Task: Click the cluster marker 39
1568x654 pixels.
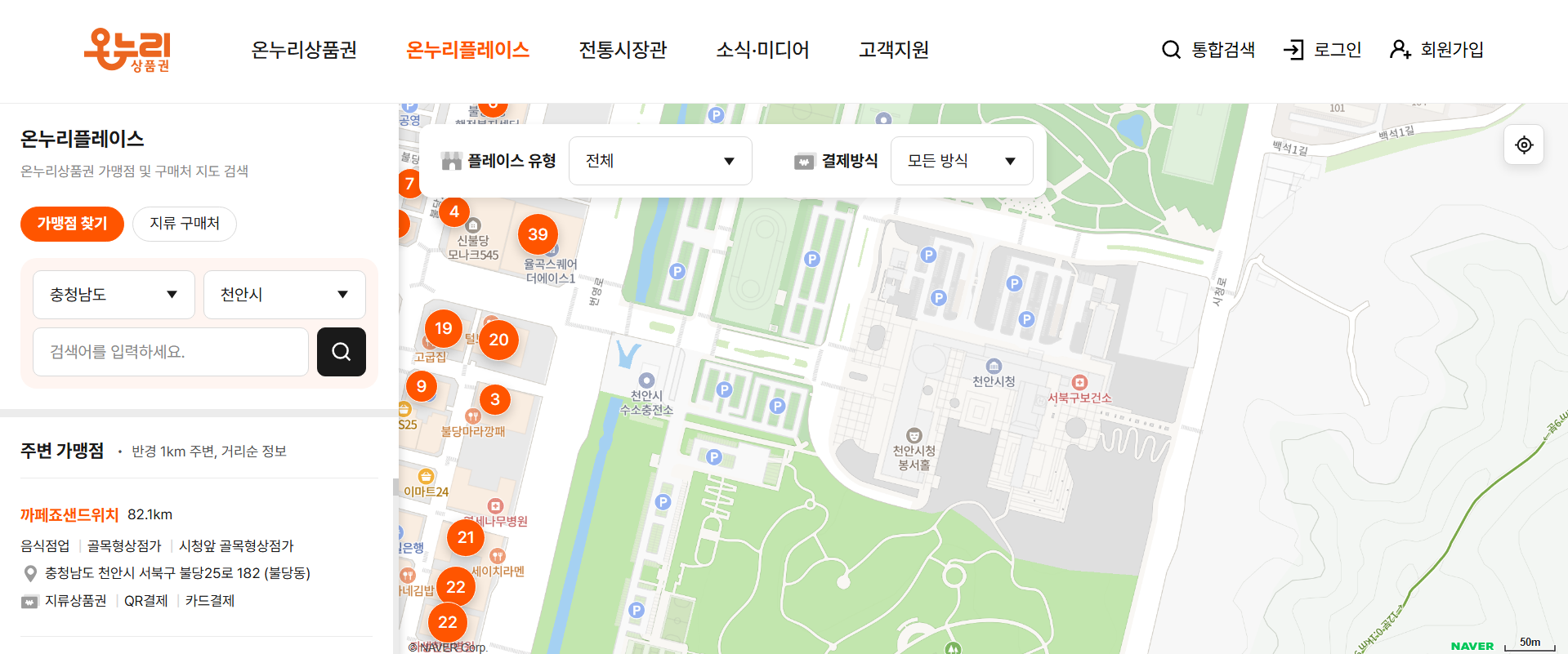Action: tap(538, 234)
